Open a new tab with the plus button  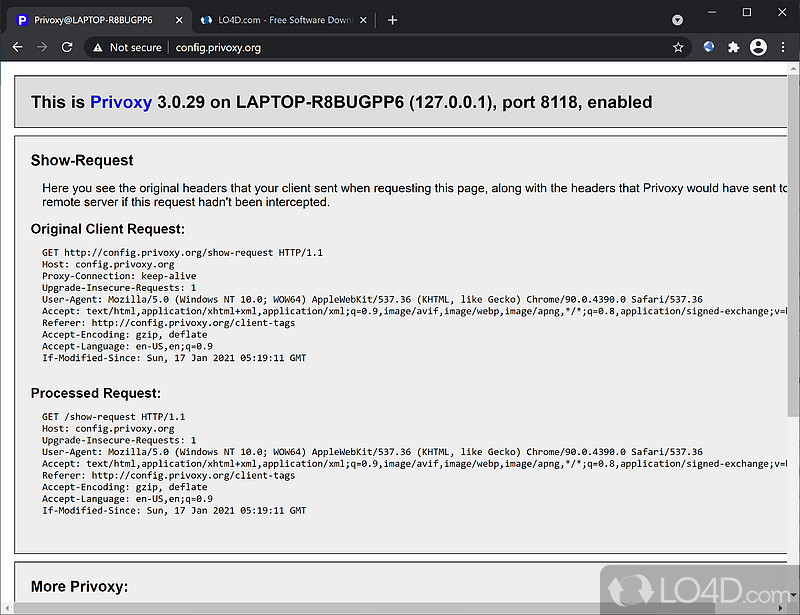(x=392, y=20)
